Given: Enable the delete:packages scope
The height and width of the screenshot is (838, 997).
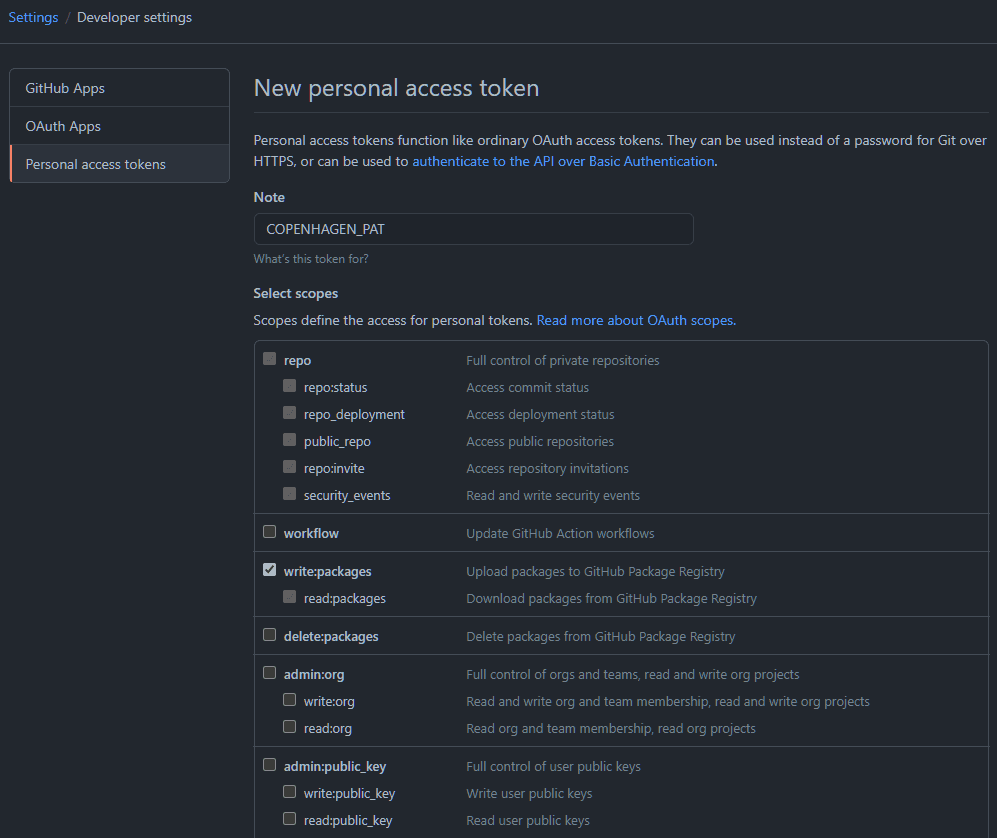Looking at the screenshot, I should [269, 635].
